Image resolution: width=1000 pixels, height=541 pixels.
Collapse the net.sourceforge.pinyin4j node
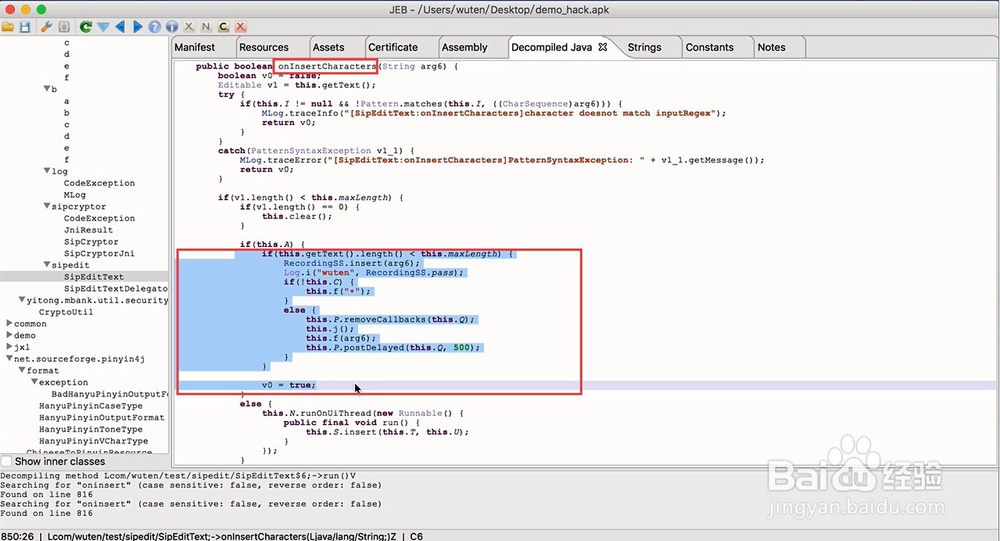click(10, 359)
